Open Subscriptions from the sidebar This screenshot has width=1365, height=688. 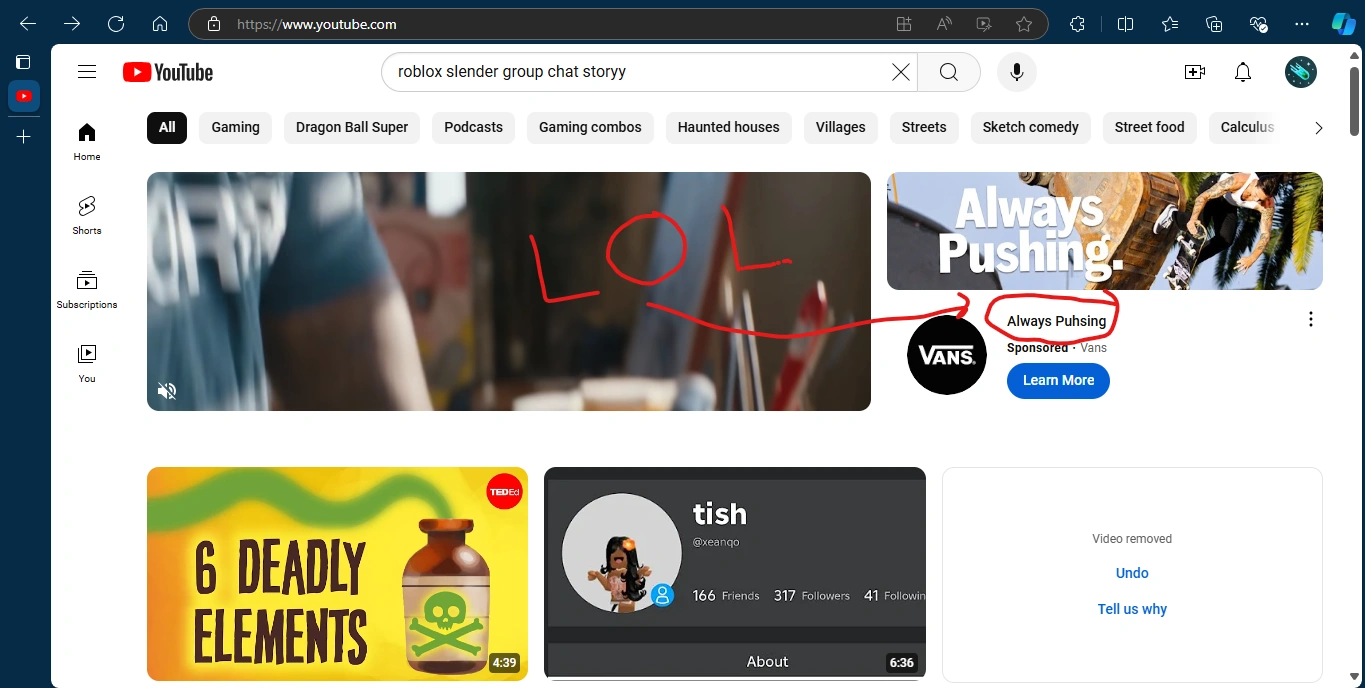tap(86, 289)
